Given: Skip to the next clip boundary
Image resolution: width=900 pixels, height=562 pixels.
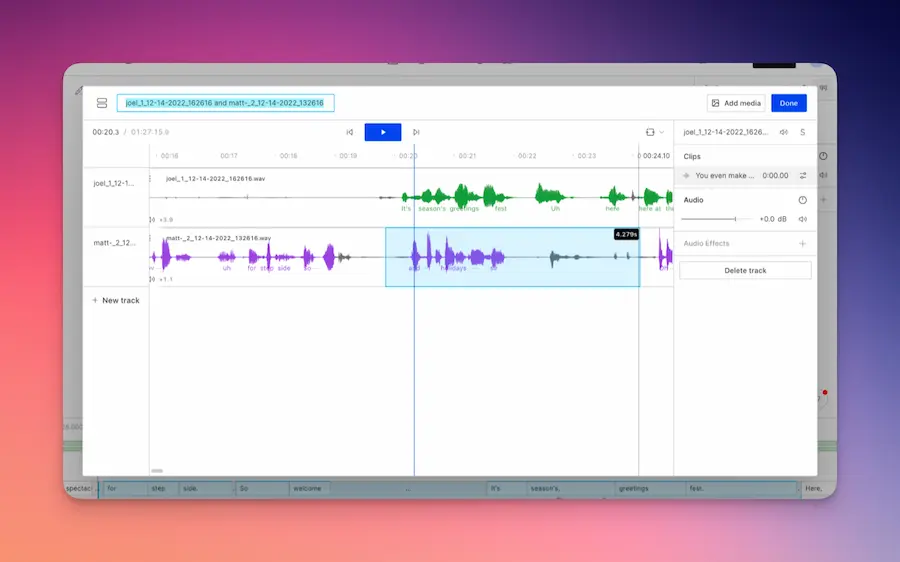Looking at the screenshot, I should pos(416,132).
